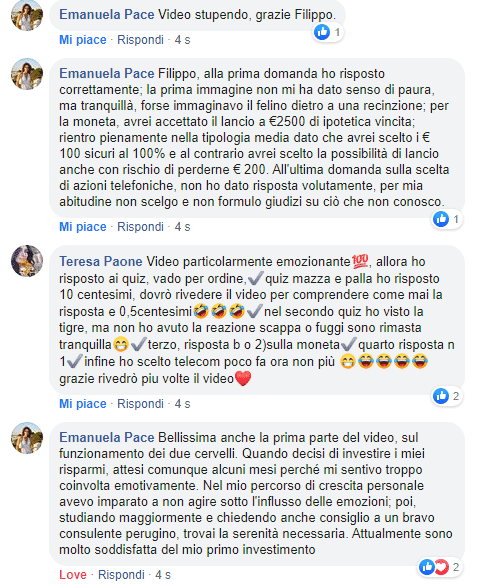Click like reaction badge on Filippo comment
The height and width of the screenshot is (585, 488).
click(x=447, y=219)
